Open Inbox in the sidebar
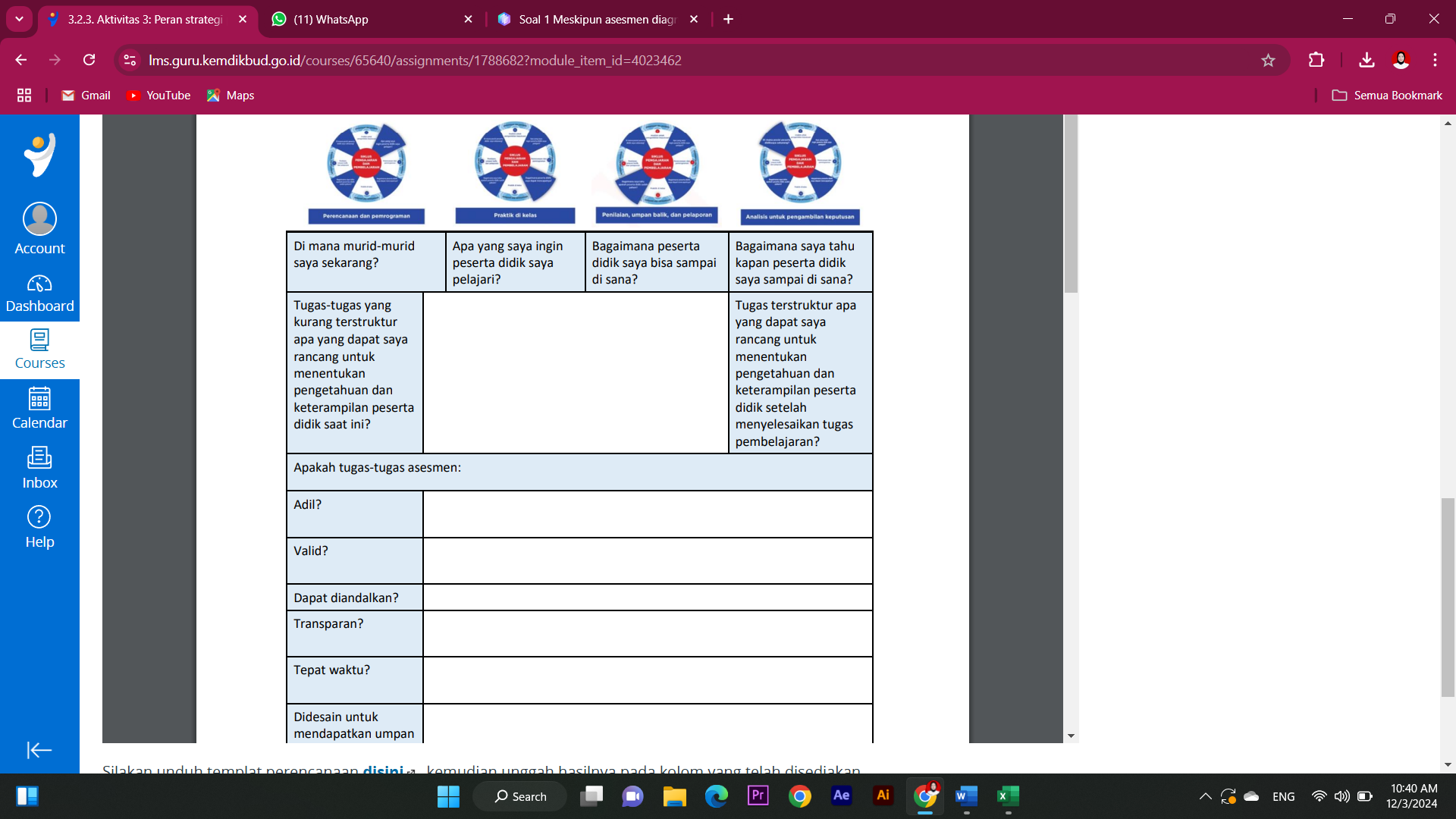The image size is (1456, 819). pos(39,468)
